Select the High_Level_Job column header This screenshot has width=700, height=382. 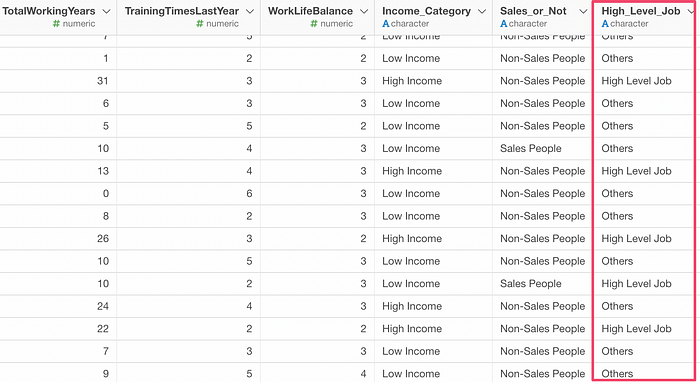pos(641,11)
